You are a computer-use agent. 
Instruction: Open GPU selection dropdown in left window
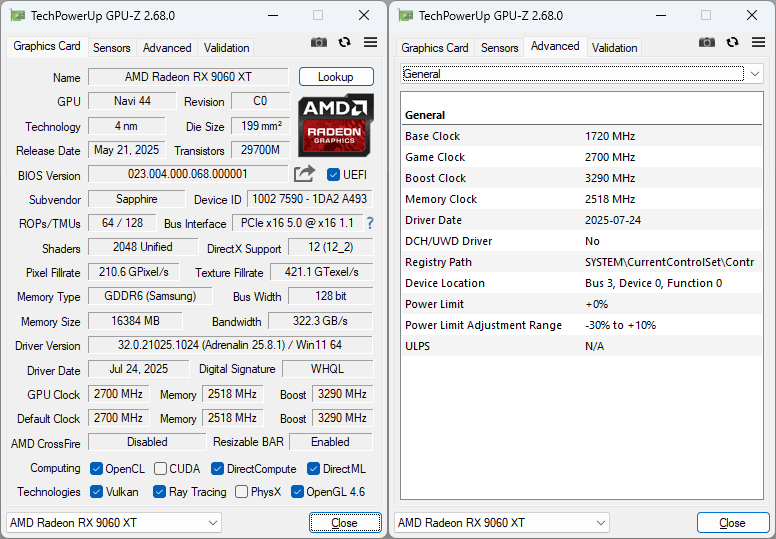pyautogui.click(x=114, y=523)
